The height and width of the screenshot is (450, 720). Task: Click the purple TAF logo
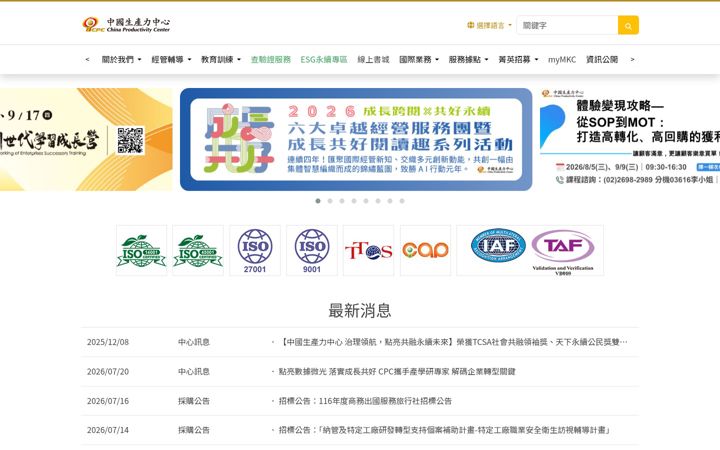[x=563, y=252]
